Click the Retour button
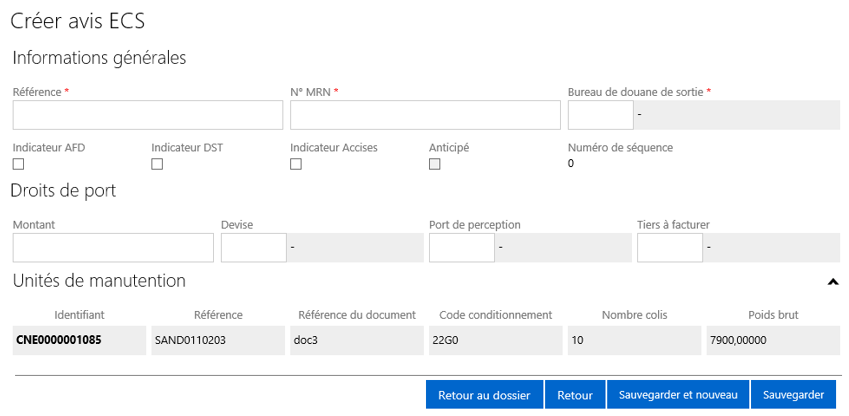This screenshot has width=849, height=416. pyautogui.click(x=575, y=395)
